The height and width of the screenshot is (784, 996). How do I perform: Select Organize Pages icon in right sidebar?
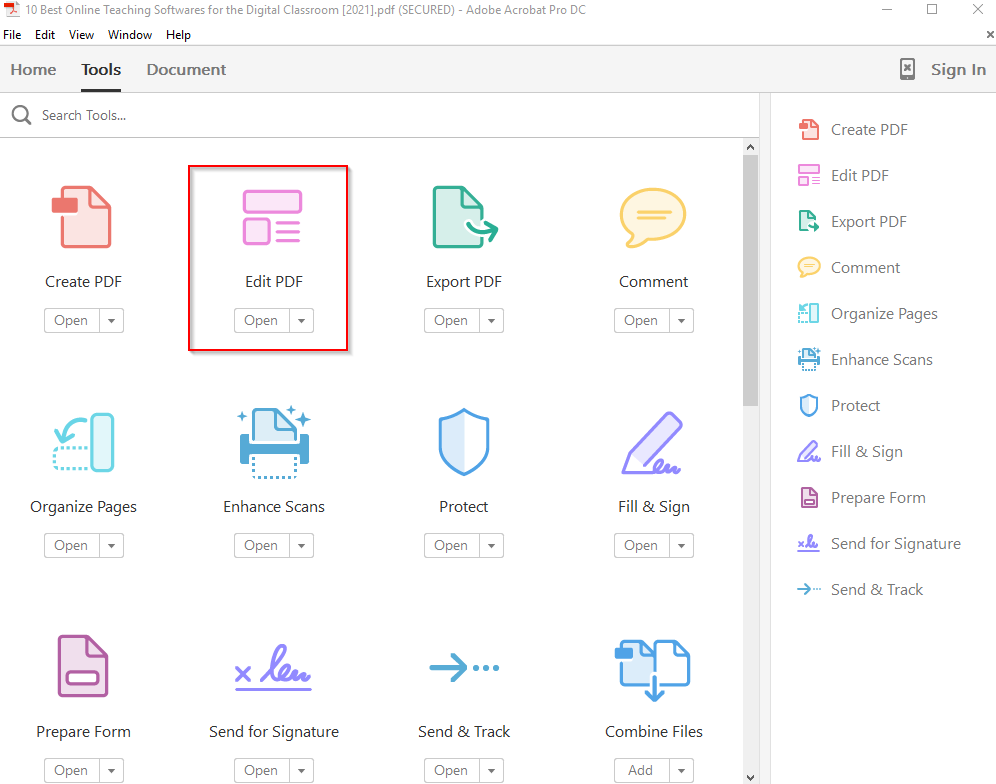(x=809, y=313)
